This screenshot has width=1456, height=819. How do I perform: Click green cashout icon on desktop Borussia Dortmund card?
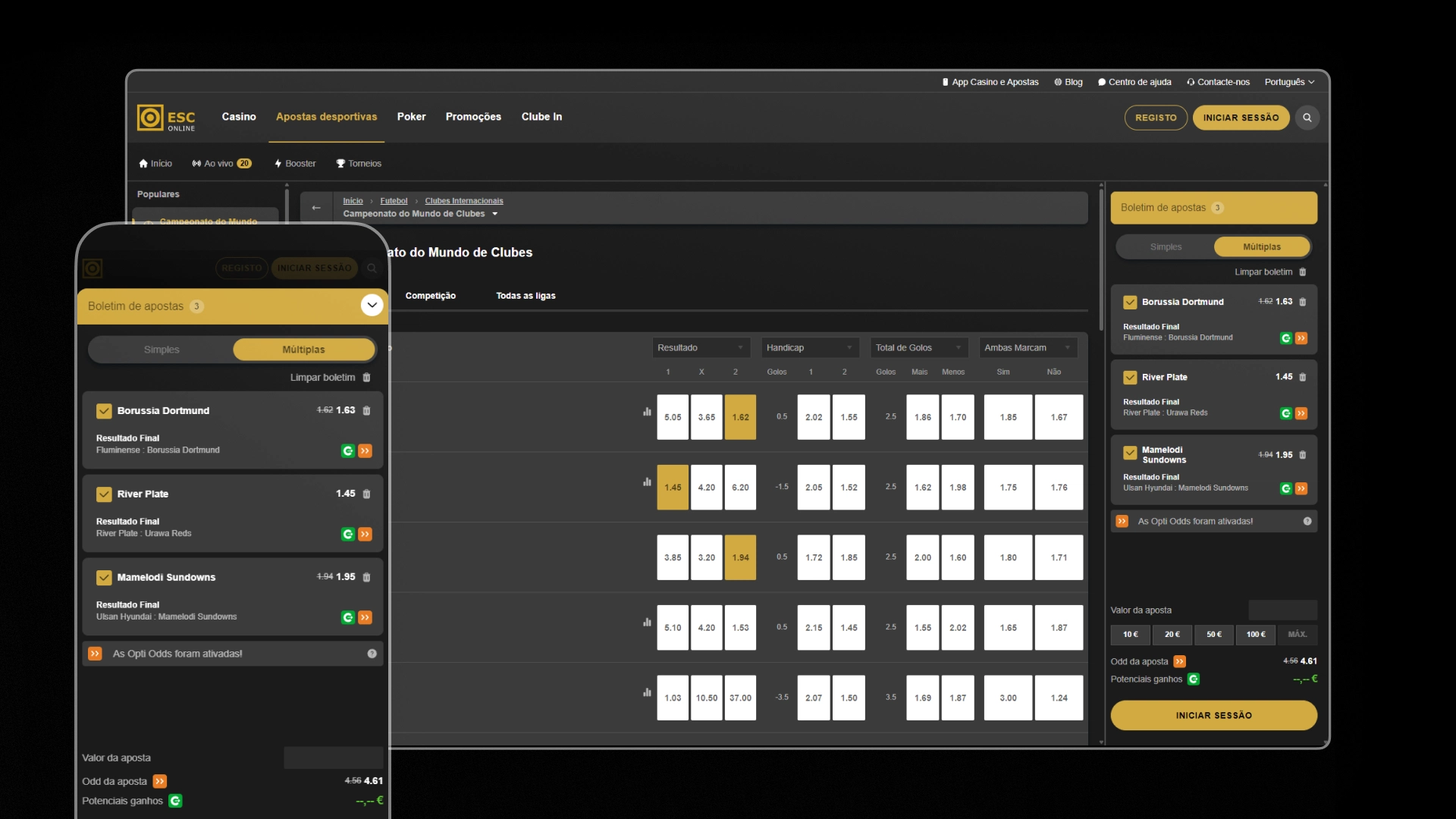(1286, 338)
